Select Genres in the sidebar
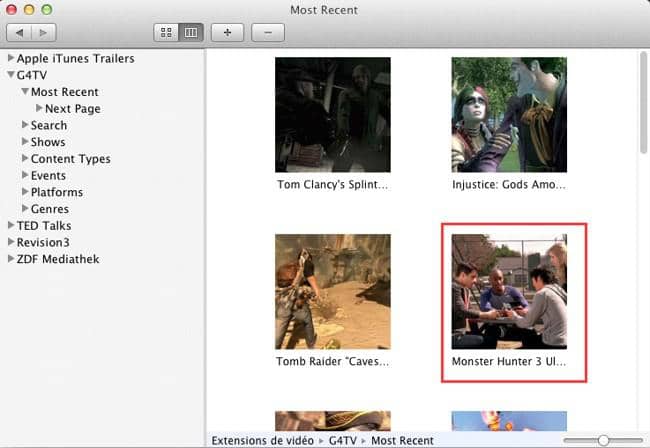The image size is (650, 448). [x=50, y=209]
